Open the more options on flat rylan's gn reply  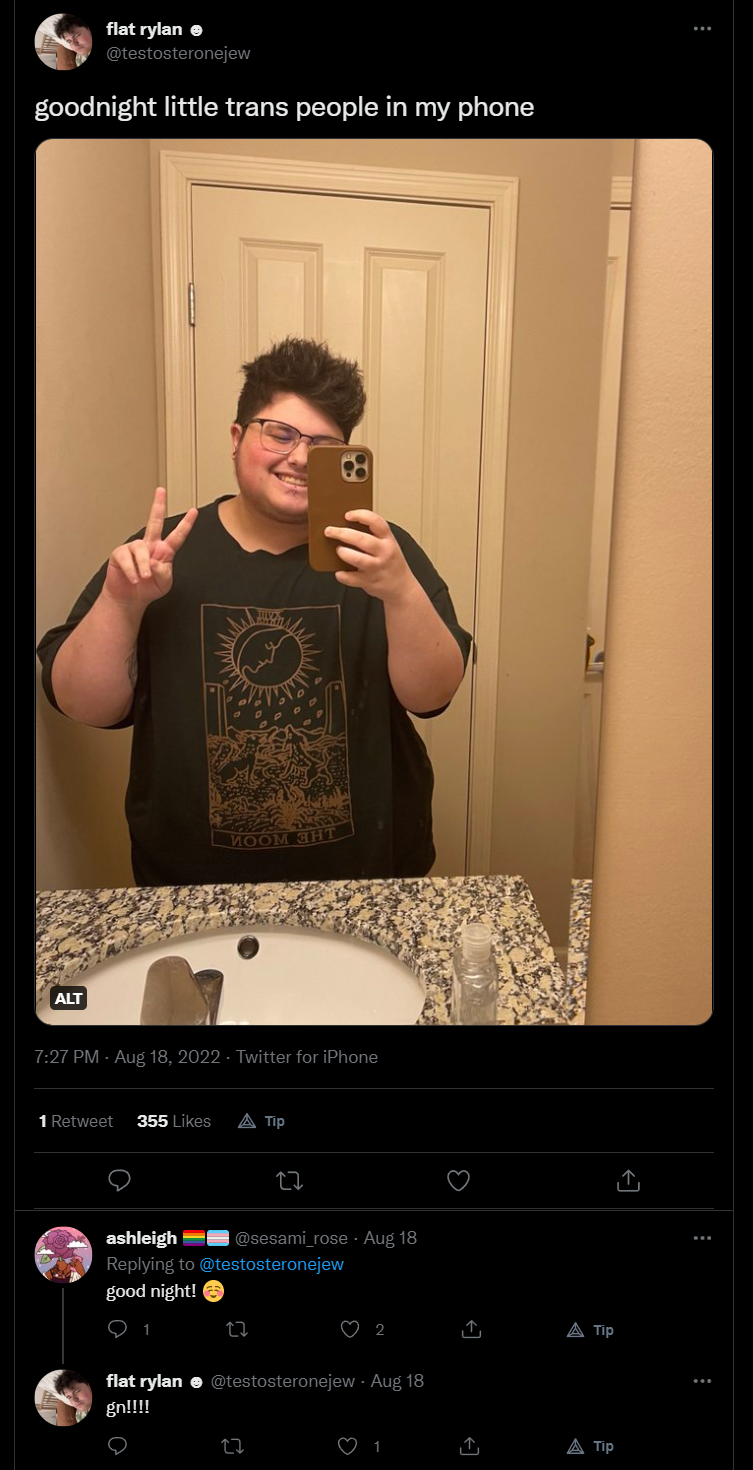point(703,1381)
